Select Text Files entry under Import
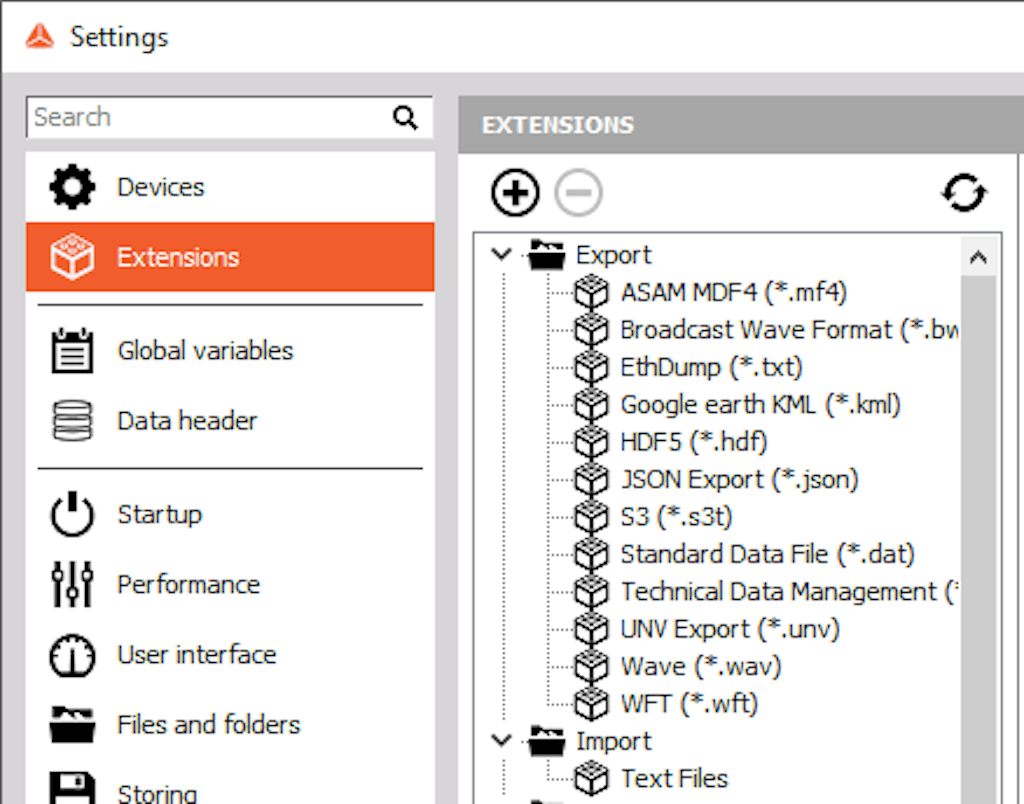 point(674,779)
